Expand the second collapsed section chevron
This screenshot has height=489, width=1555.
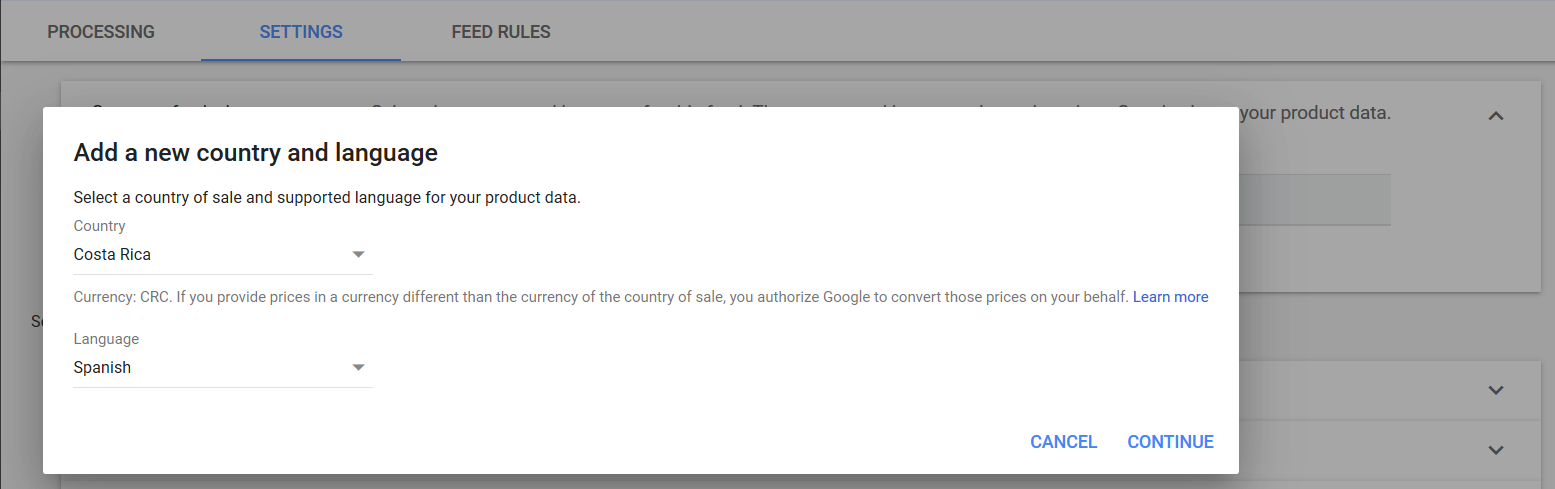(1495, 451)
